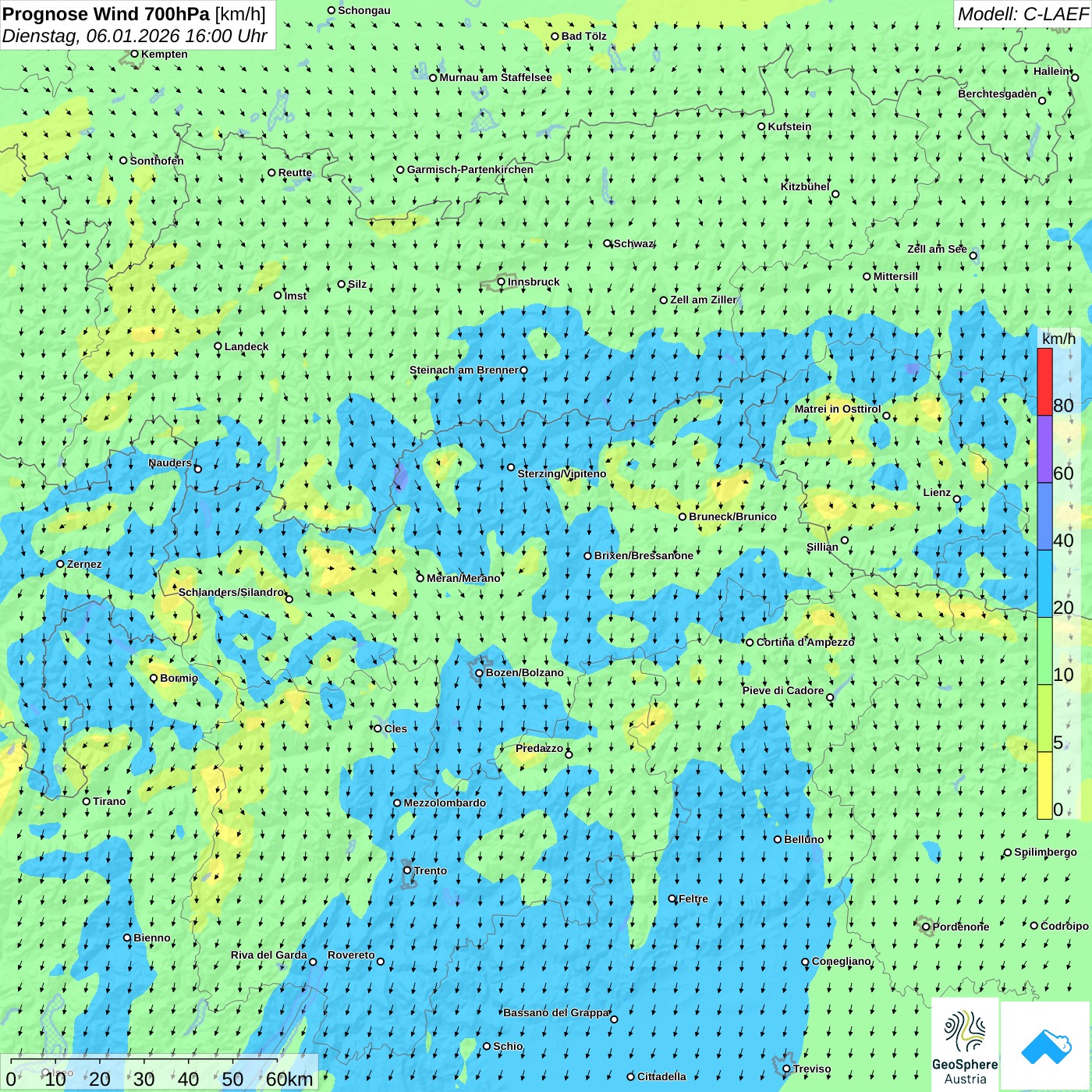Click the yellow 0–5 legend color
The image size is (1092, 1092).
point(1044,785)
